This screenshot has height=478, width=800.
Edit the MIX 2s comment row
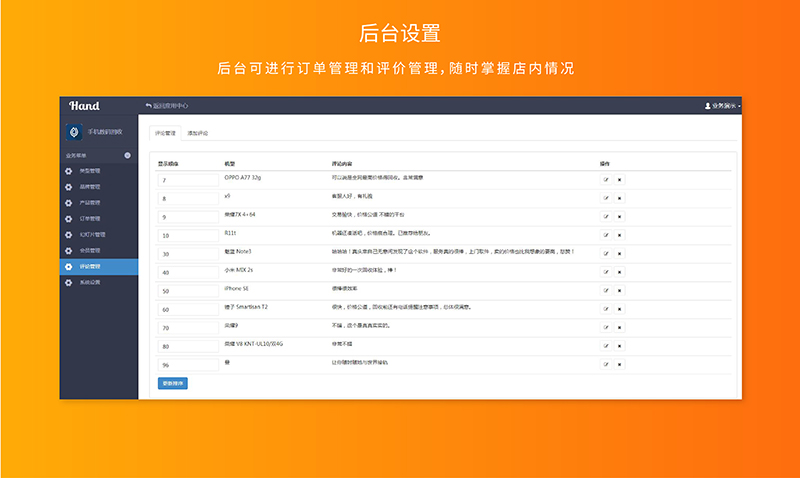[606, 272]
